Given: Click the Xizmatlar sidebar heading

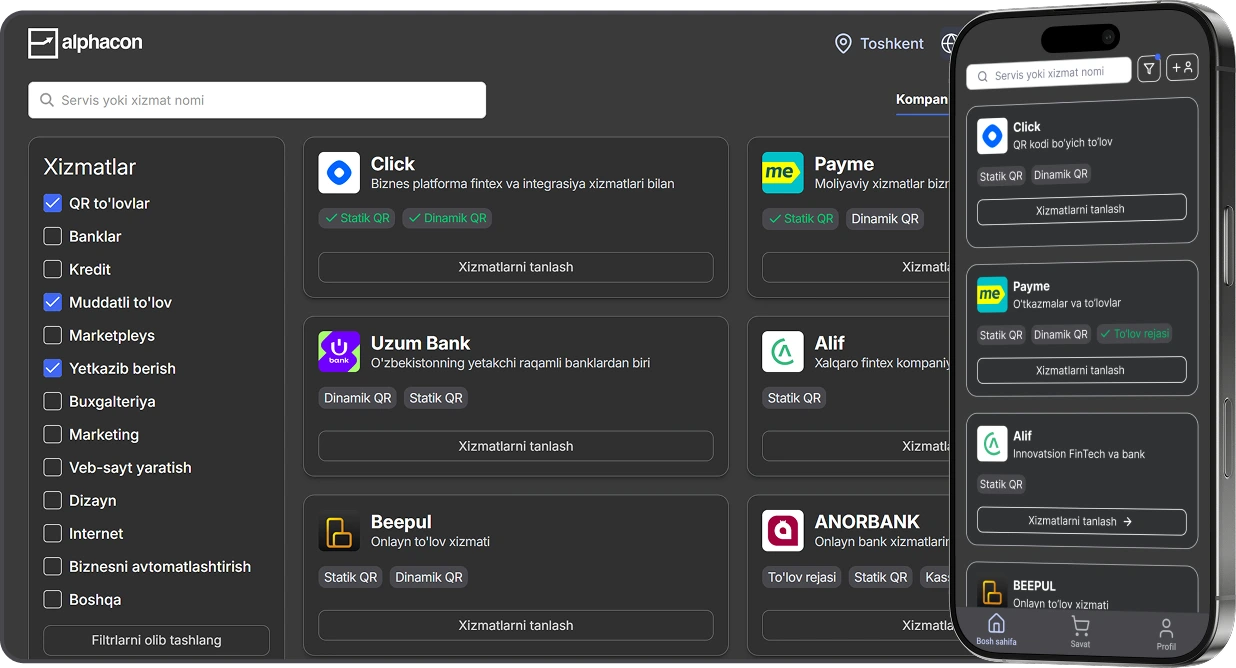Looking at the screenshot, I should pyautogui.click(x=90, y=167).
